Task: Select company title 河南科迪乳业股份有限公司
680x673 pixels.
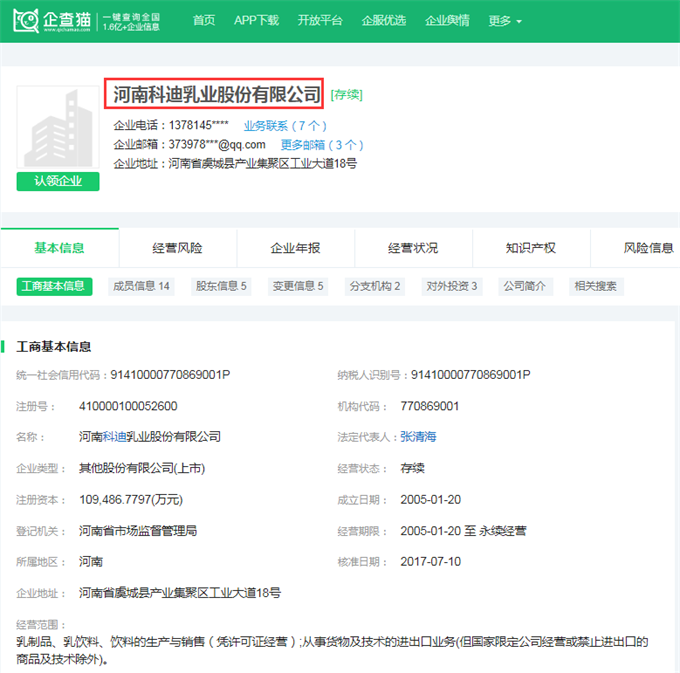Action: (x=217, y=94)
